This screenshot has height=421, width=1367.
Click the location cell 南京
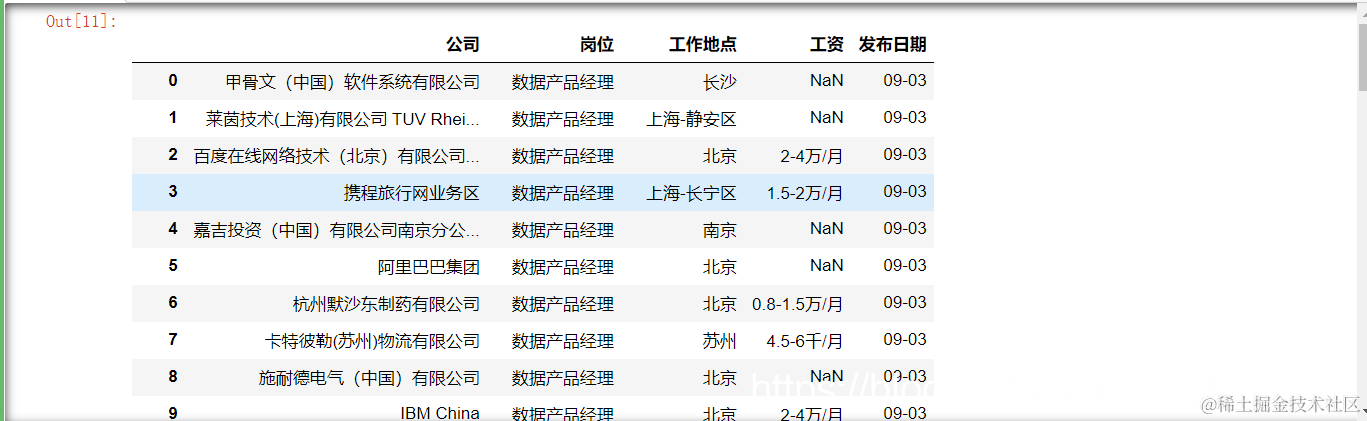pyautogui.click(x=720, y=230)
